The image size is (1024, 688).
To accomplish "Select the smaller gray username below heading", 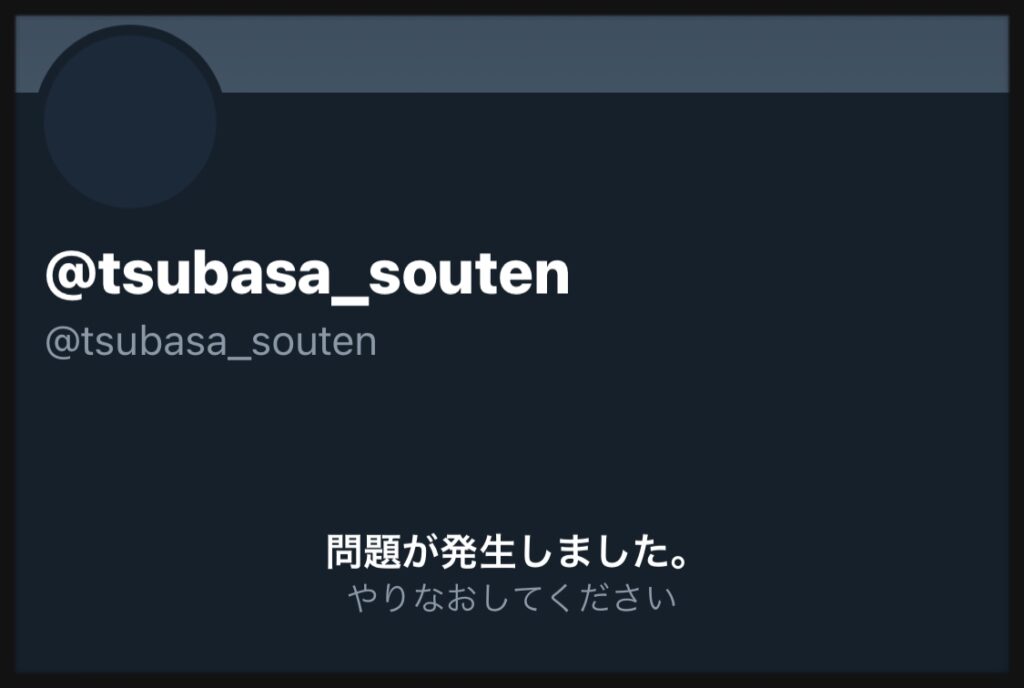I will click(x=211, y=342).
